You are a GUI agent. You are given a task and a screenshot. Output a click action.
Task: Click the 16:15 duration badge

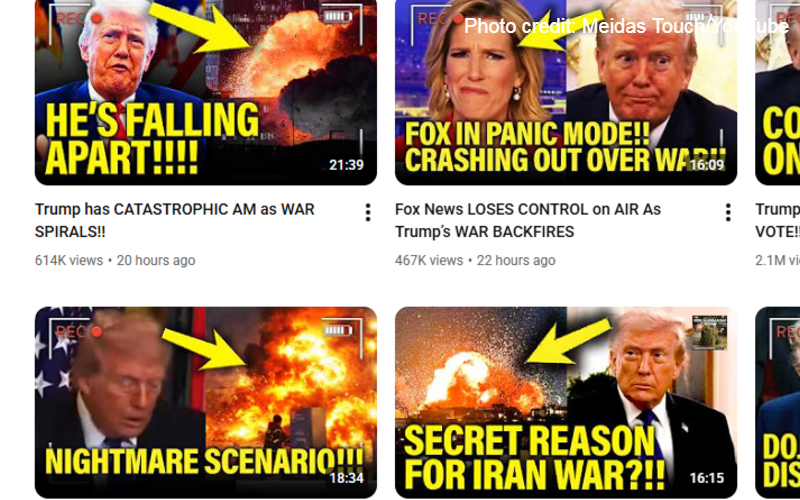pyautogui.click(x=707, y=478)
